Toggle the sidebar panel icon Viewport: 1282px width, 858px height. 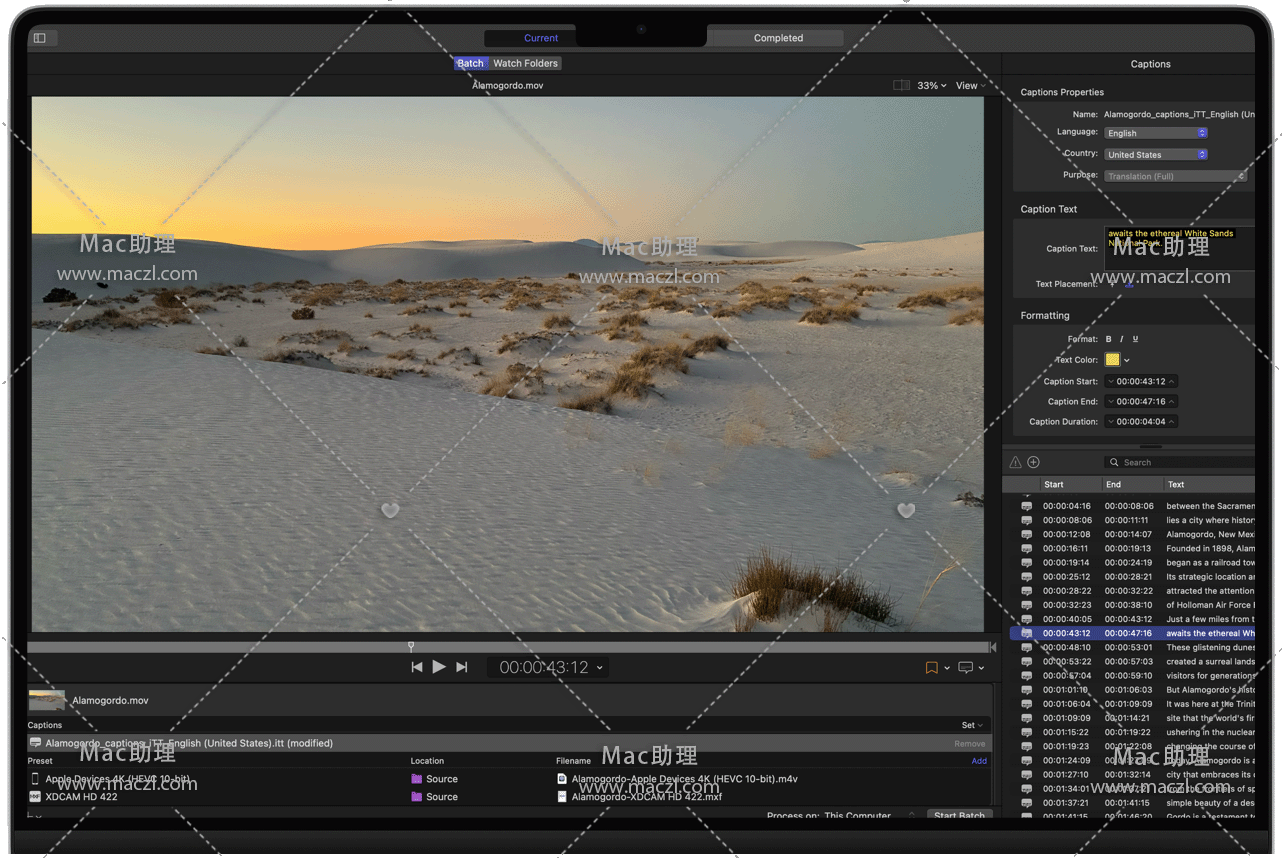pos(40,38)
